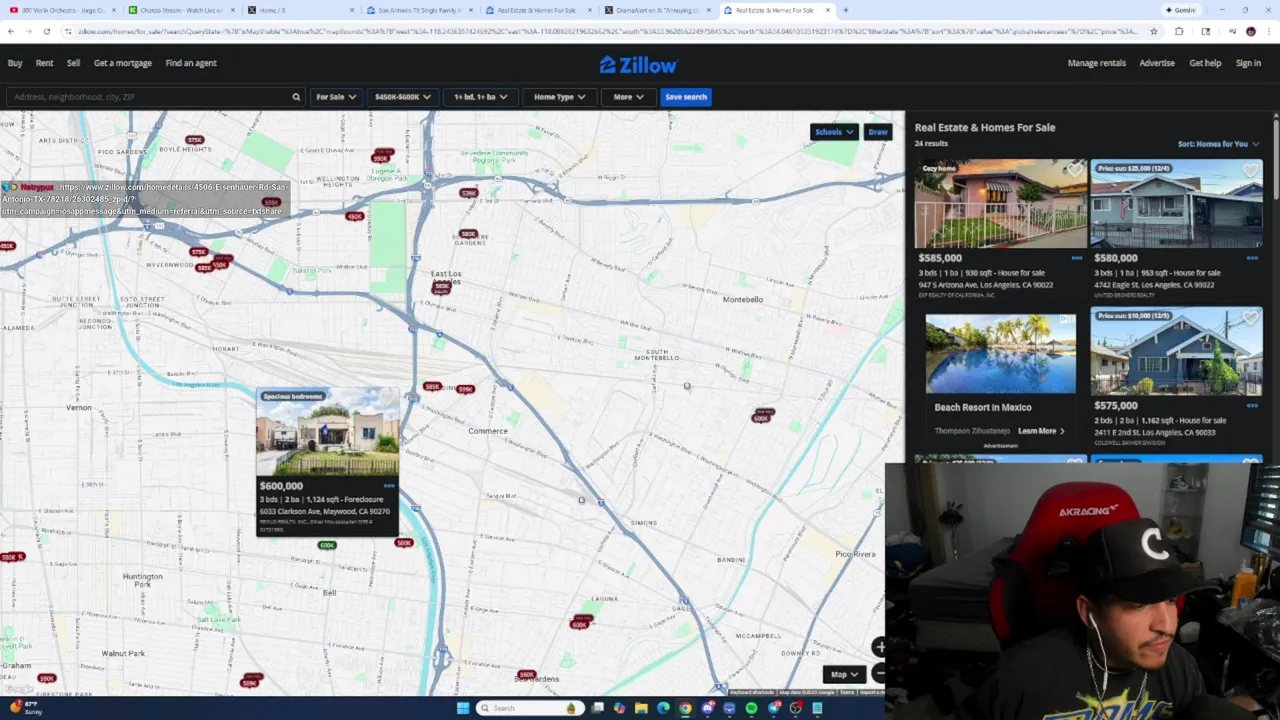Click the 600K map marker near Bell
1280x720 pixels.
327,545
